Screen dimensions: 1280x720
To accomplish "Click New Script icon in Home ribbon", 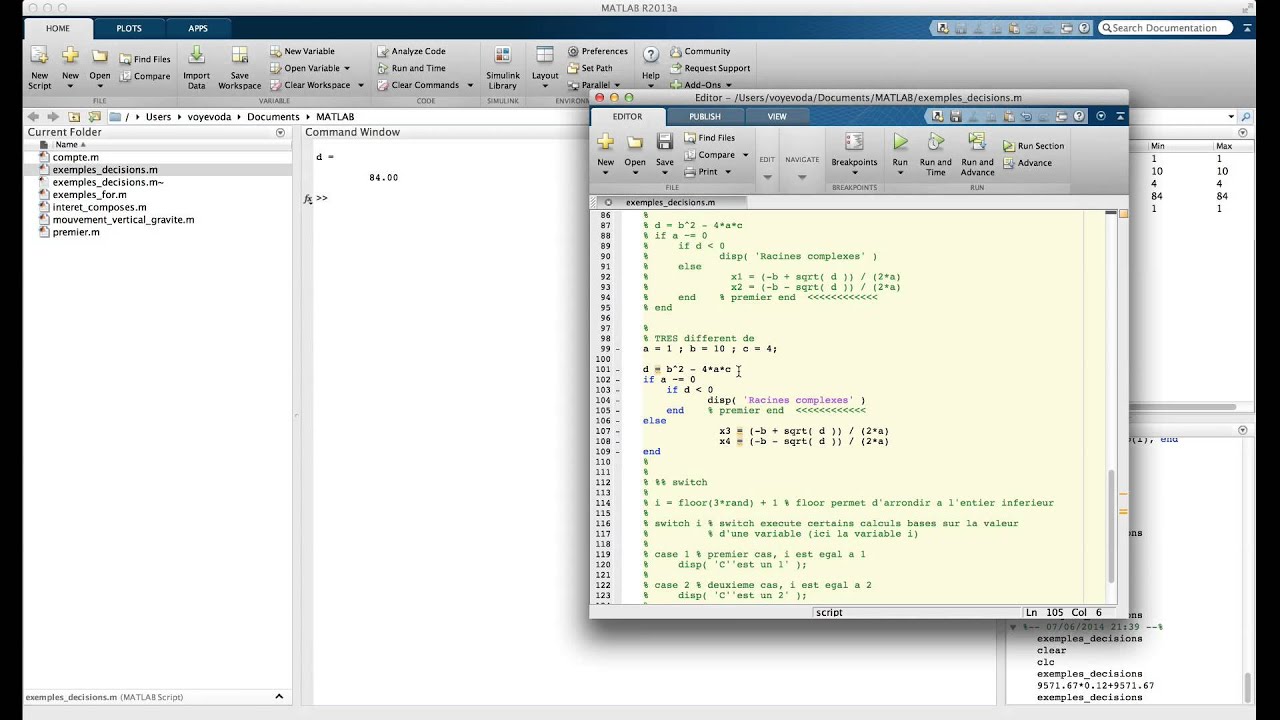I will click(39, 56).
